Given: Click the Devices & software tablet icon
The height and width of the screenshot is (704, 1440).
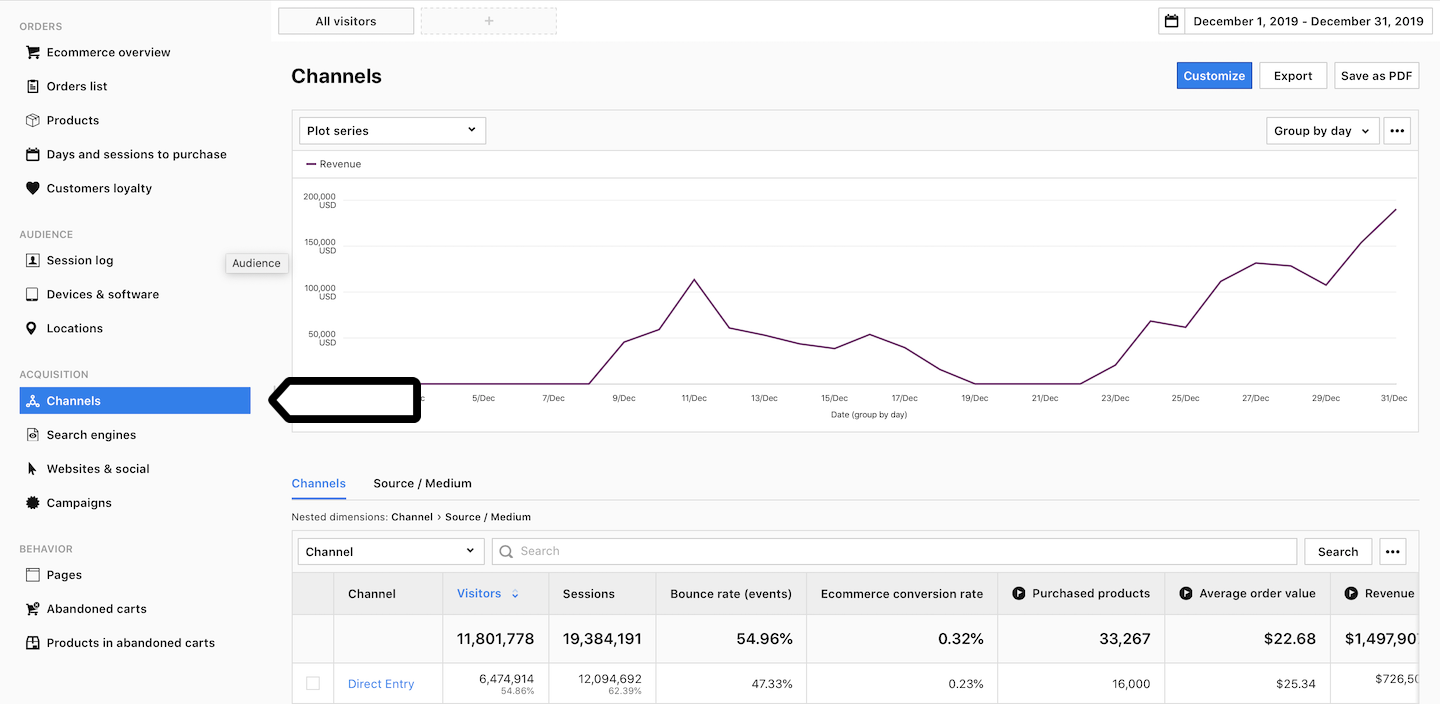Looking at the screenshot, I should pyautogui.click(x=33, y=294).
